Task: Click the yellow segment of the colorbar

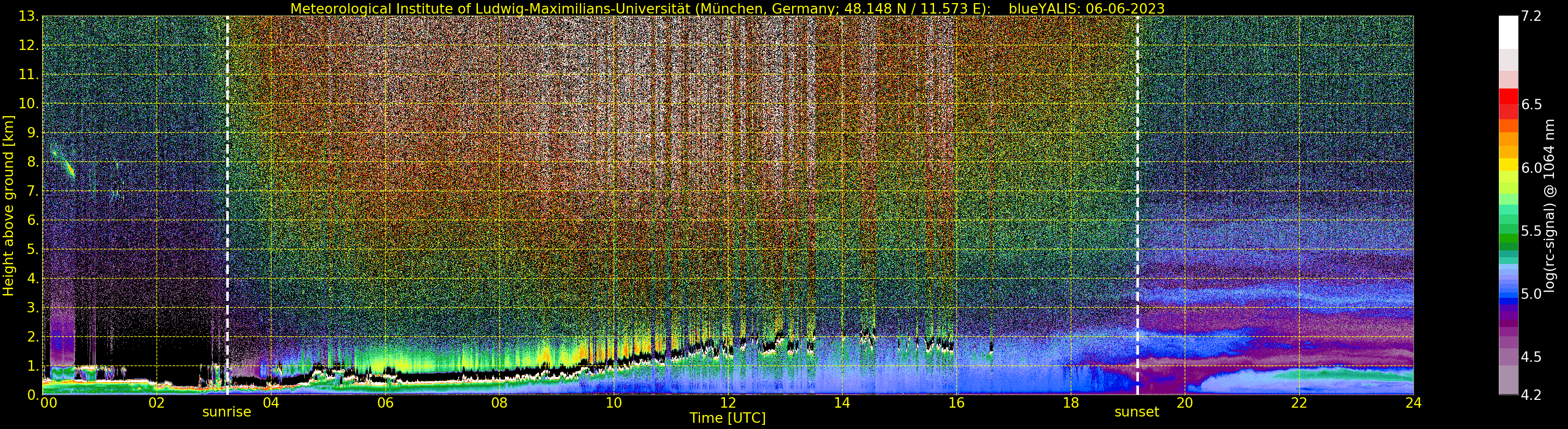Action: click(1508, 165)
